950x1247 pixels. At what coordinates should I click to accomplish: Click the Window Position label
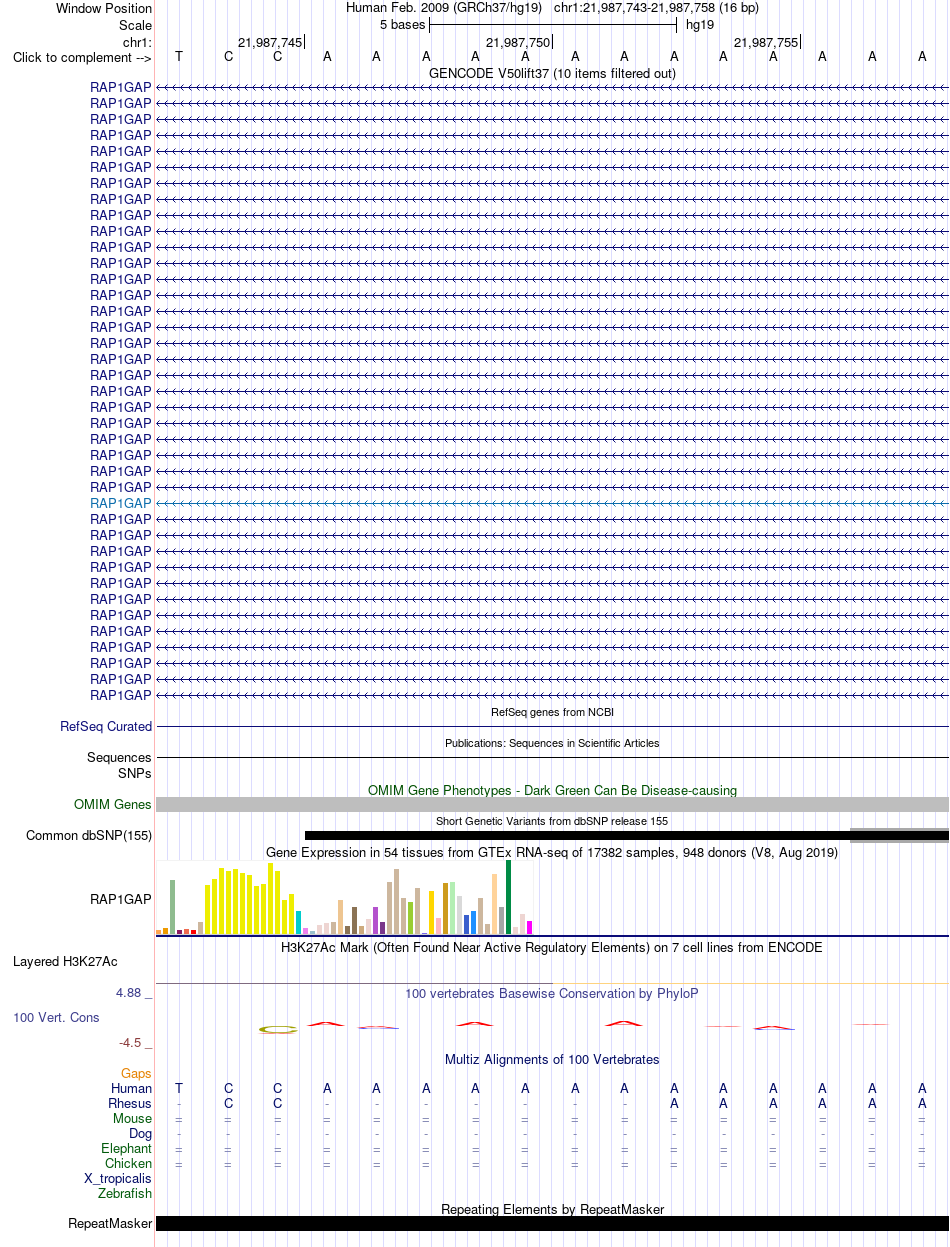coord(104,8)
